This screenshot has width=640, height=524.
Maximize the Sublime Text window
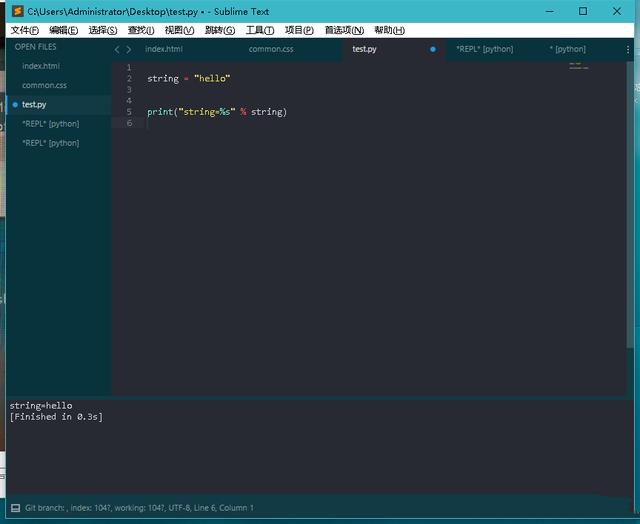coord(583,11)
